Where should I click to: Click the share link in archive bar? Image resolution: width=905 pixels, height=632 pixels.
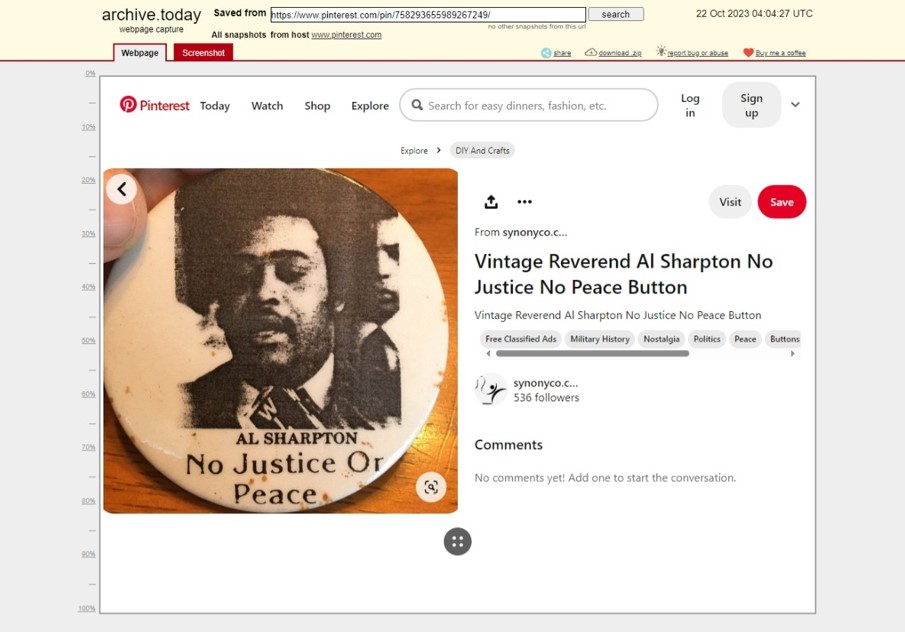point(562,53)
